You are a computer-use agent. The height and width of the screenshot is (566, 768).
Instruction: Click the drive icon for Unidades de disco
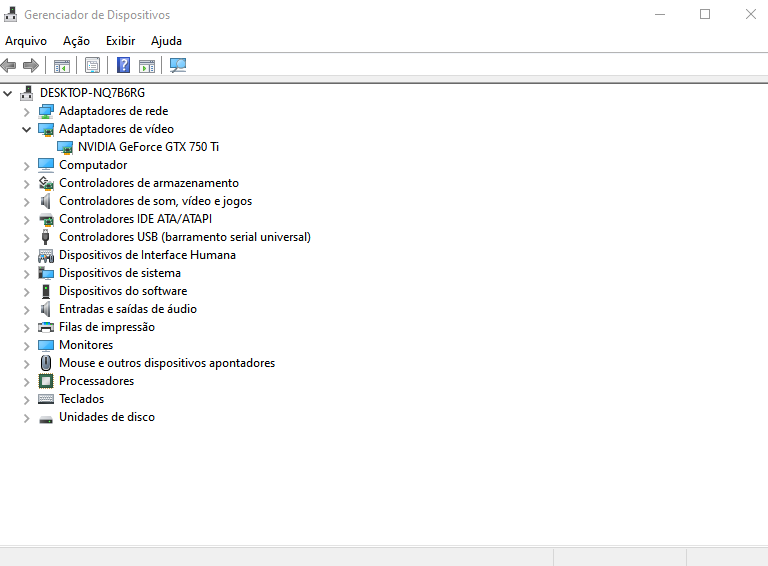46,419
